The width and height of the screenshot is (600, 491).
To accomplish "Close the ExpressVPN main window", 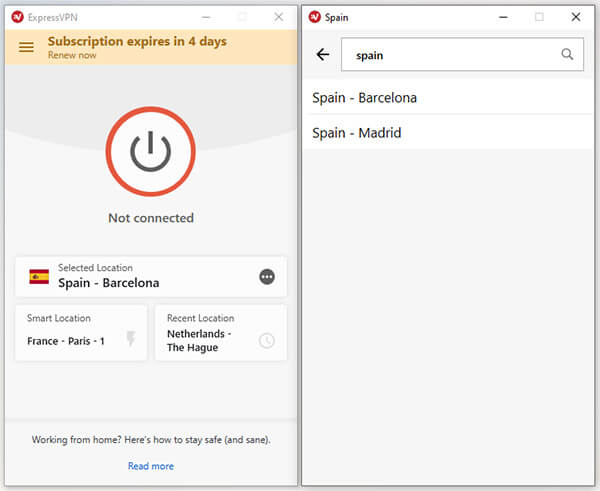I will click(x=279, y=17).
